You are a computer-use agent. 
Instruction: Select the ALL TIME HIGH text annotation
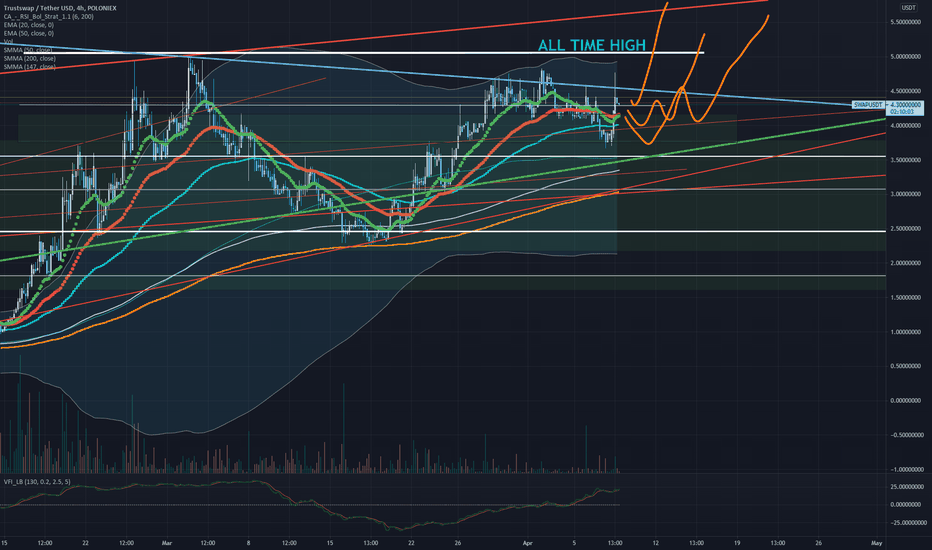[591, 45]
